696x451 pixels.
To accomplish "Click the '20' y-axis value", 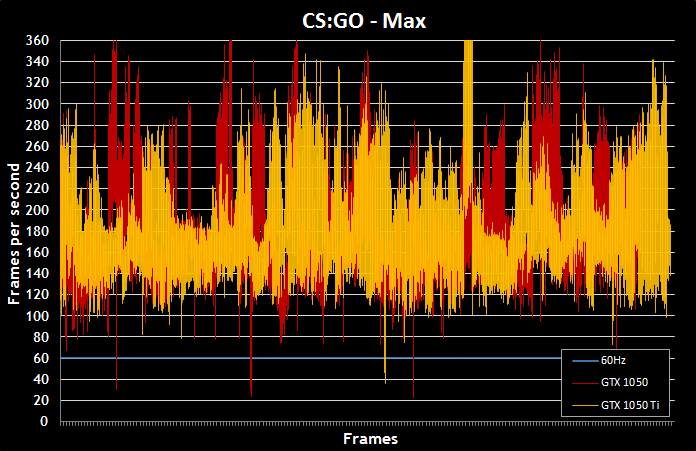I will click(41, 400).
